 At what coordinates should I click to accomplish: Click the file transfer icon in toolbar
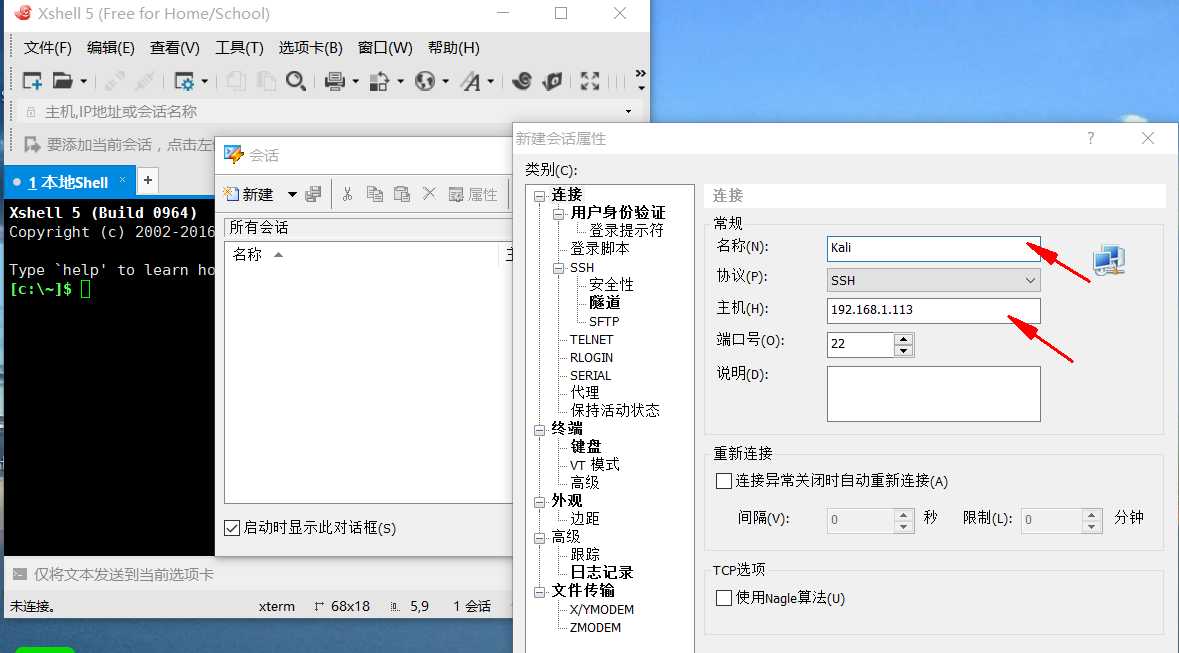tap(379, 80)
